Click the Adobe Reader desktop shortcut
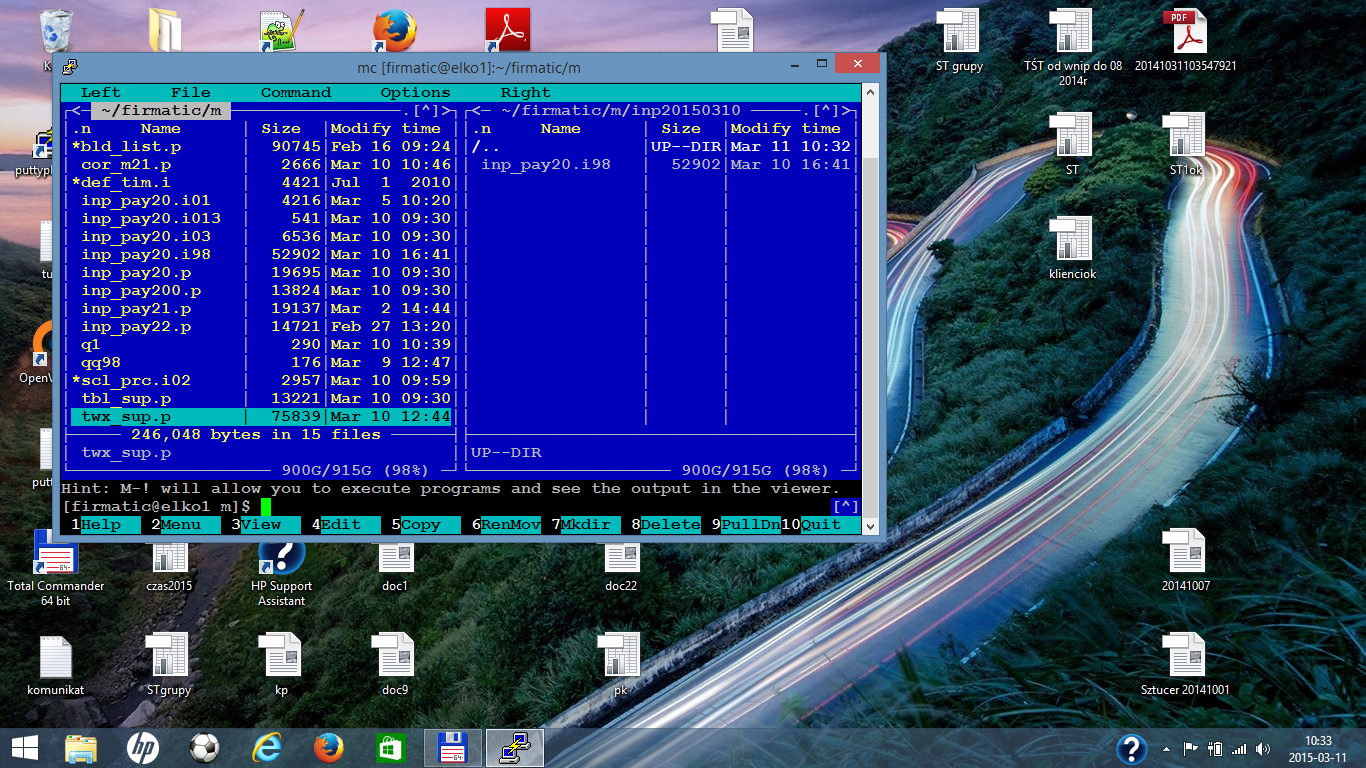1366x768 pixels. tap(507, 31)
